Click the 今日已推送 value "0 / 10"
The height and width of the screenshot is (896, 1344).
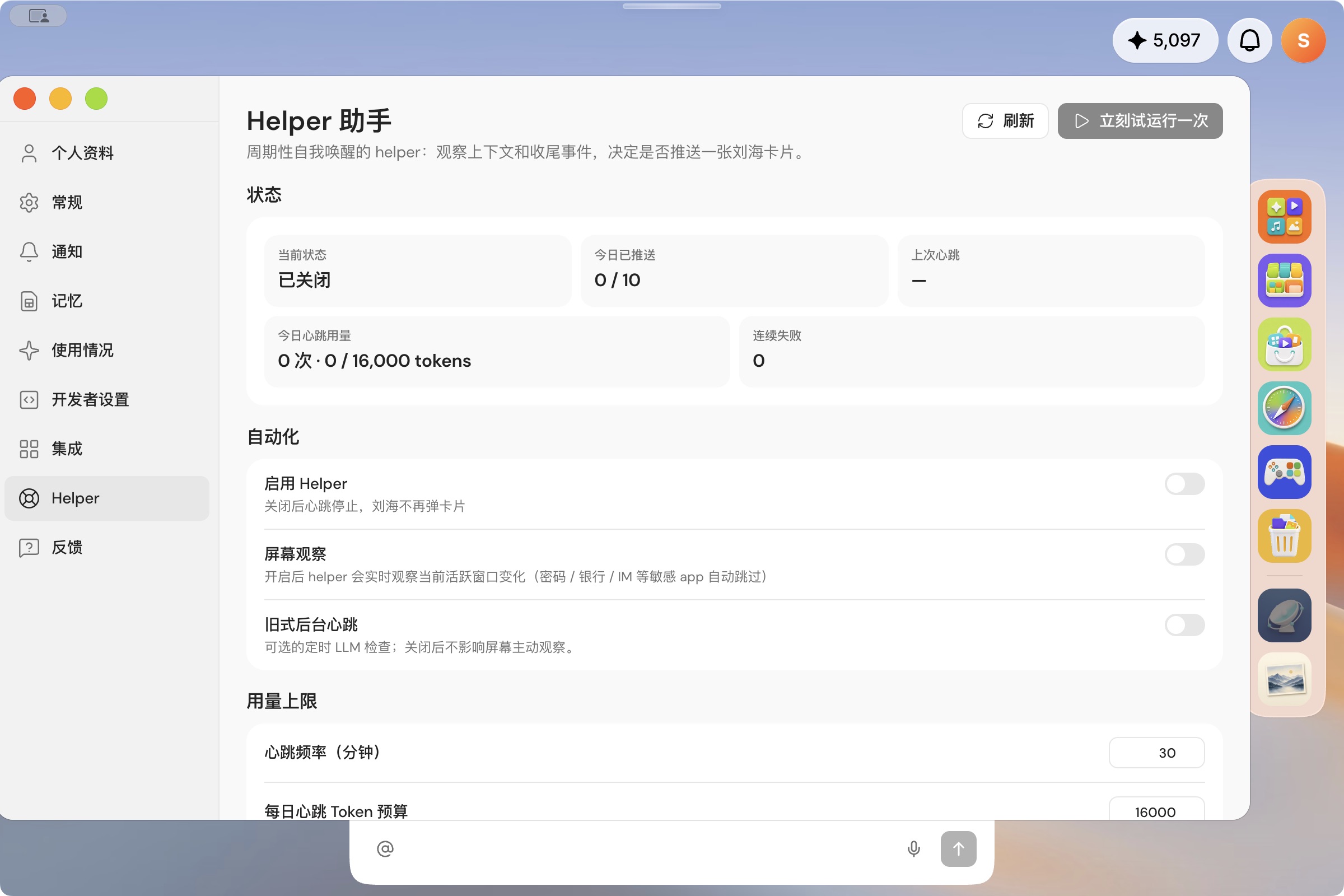[x=617, y=281]
